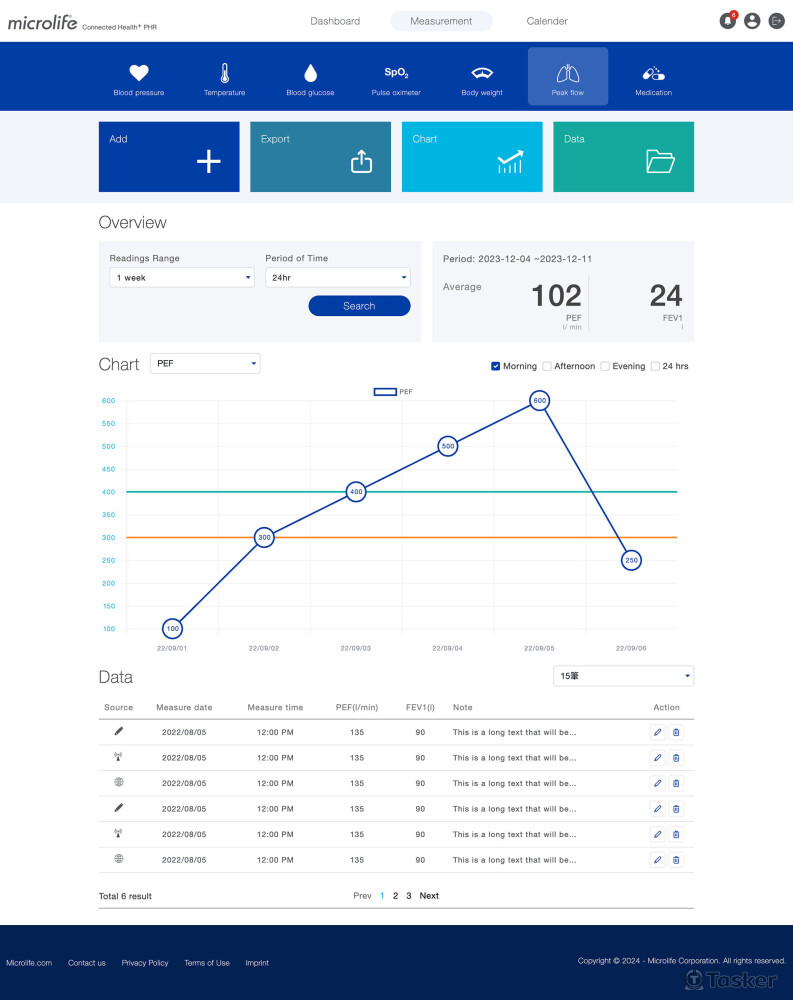Open the notifications bell icon
This screenshot has width=793, height=1000.
click(x=728, y=20)
